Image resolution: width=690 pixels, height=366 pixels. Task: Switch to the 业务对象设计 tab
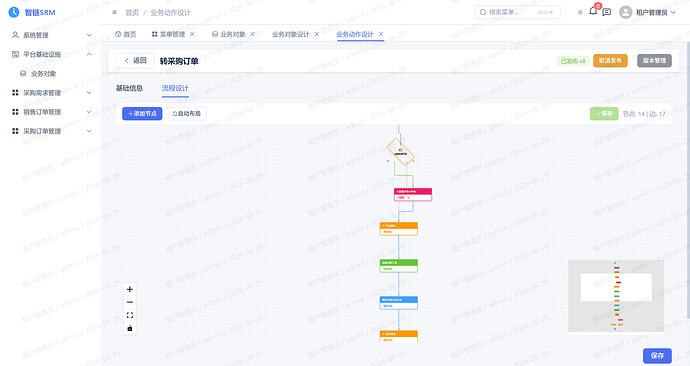pos(290,34)
